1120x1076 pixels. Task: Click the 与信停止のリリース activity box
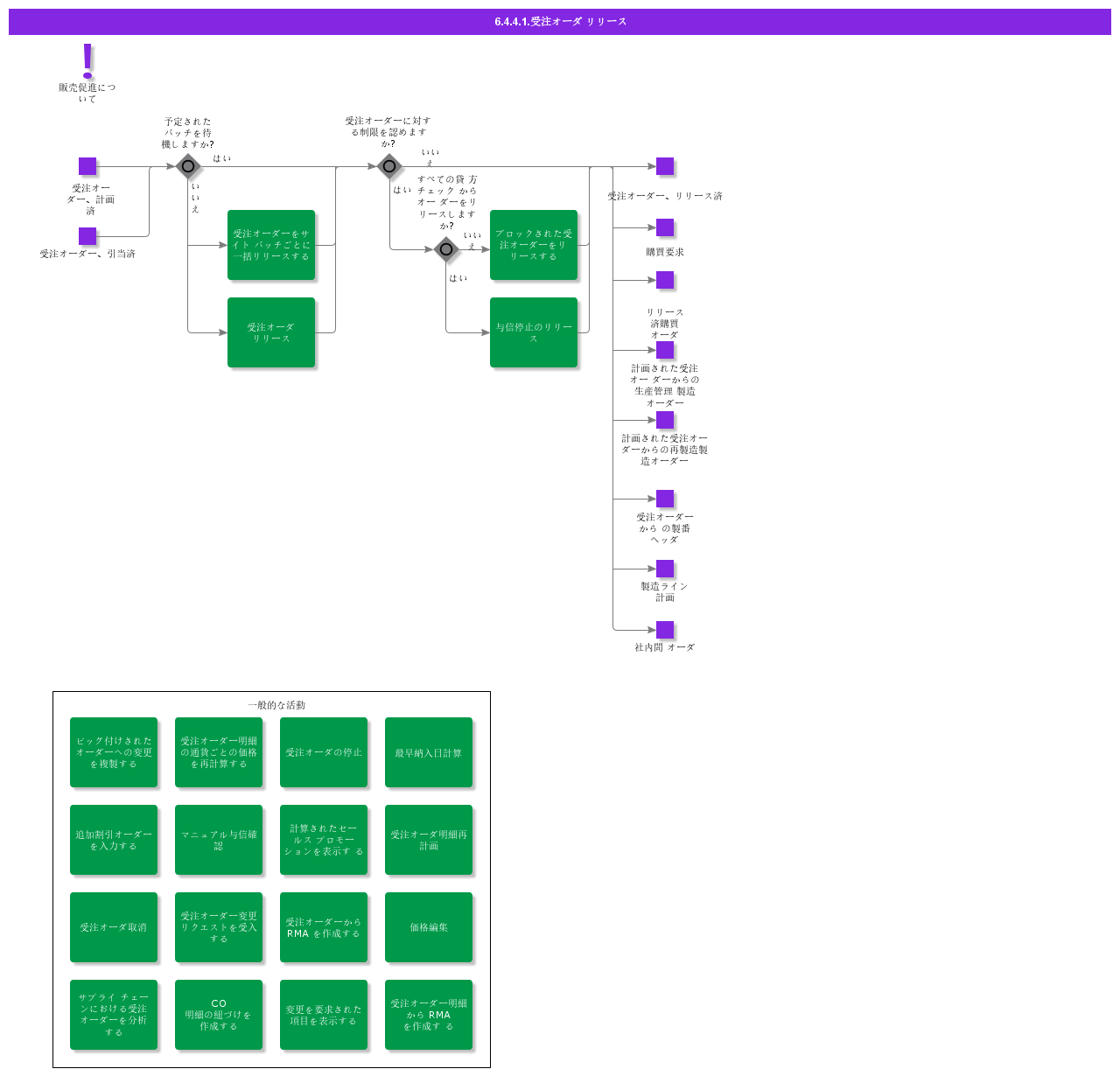pyautogui.click(x=534, y=332)
